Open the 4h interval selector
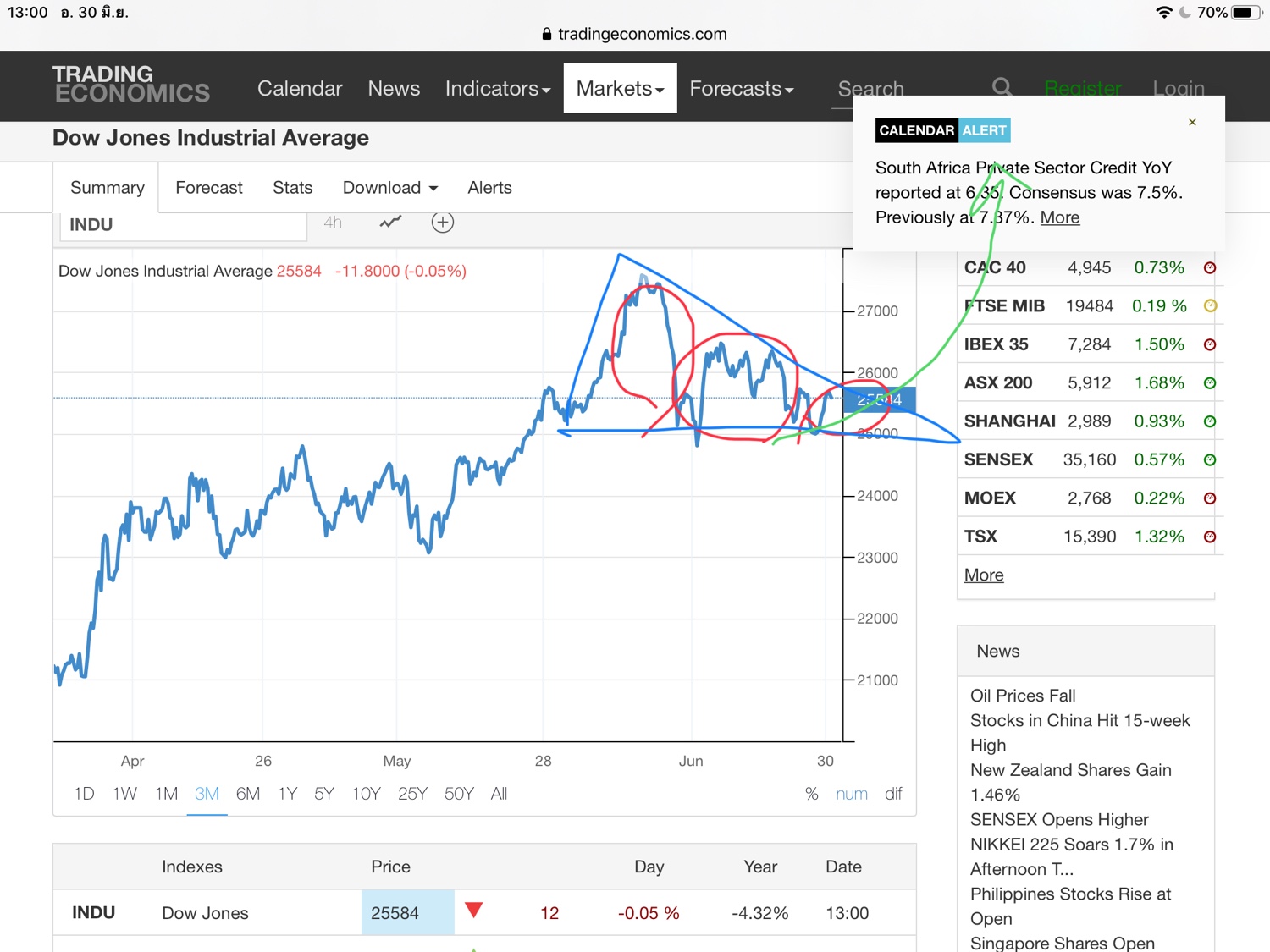 pyautogui.click(x=333, y=223)
